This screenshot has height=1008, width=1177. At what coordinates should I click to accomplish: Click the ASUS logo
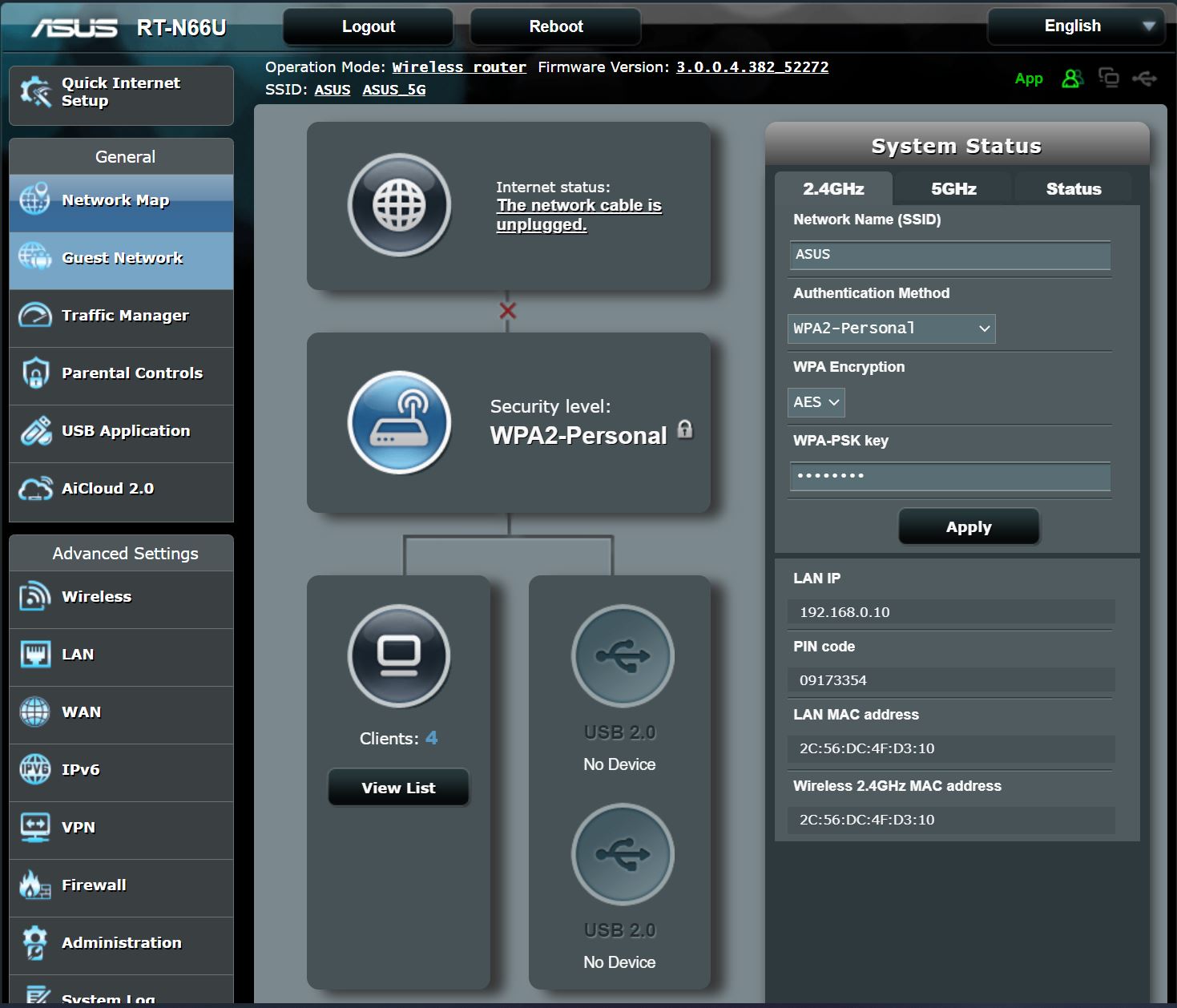[74, 28]
